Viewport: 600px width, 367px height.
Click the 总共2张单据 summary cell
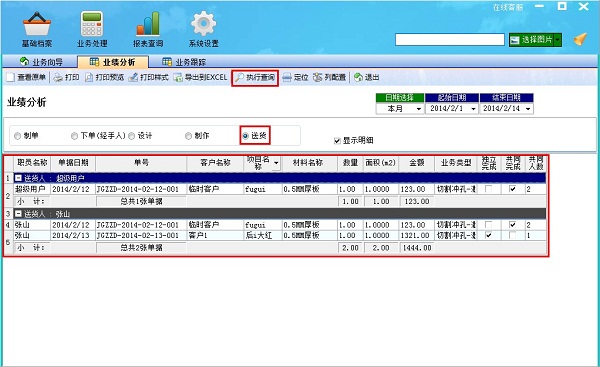(141, 248)
